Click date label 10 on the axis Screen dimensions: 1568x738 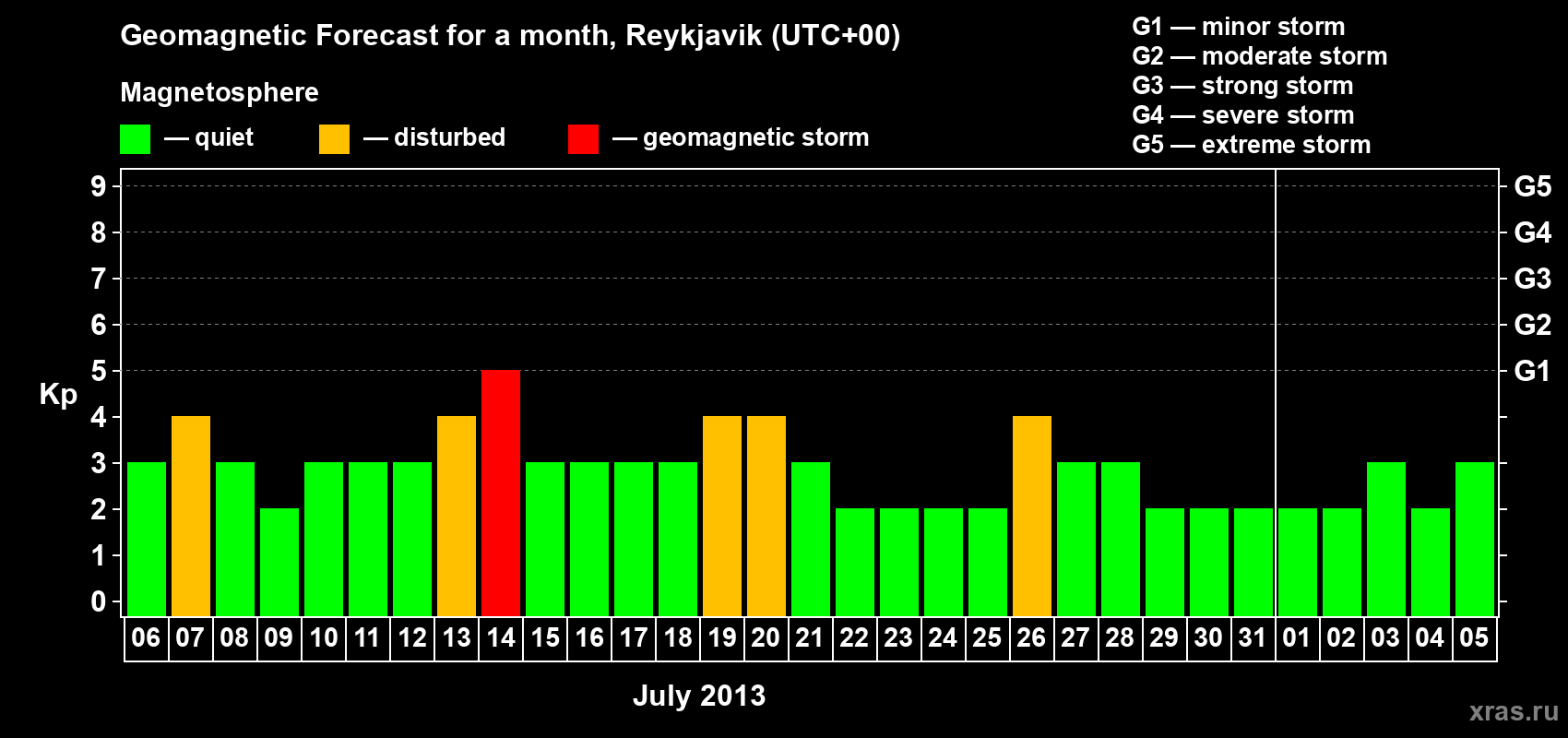(x=323, y=637)
